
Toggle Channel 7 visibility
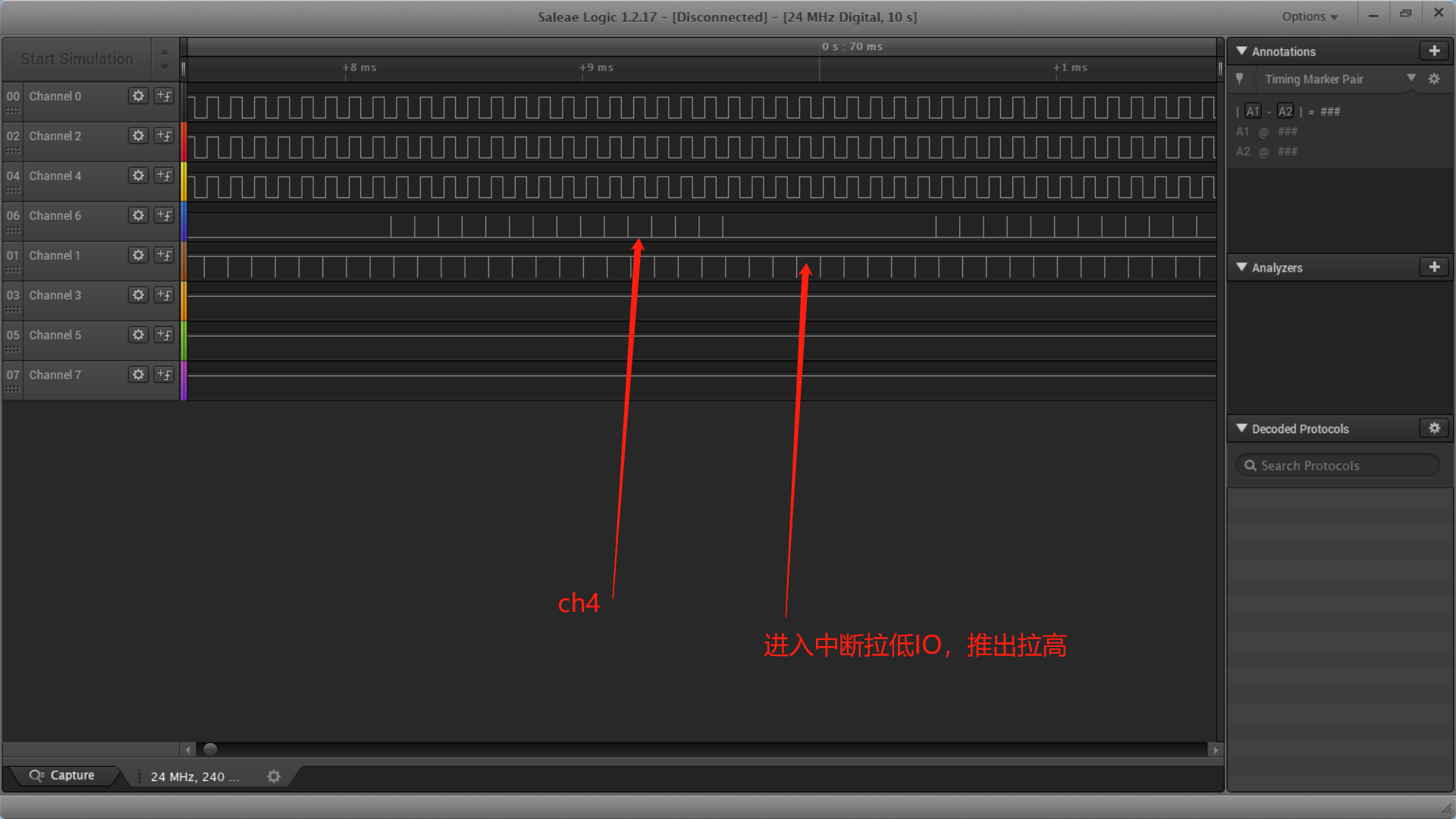[x=14, y=374]
